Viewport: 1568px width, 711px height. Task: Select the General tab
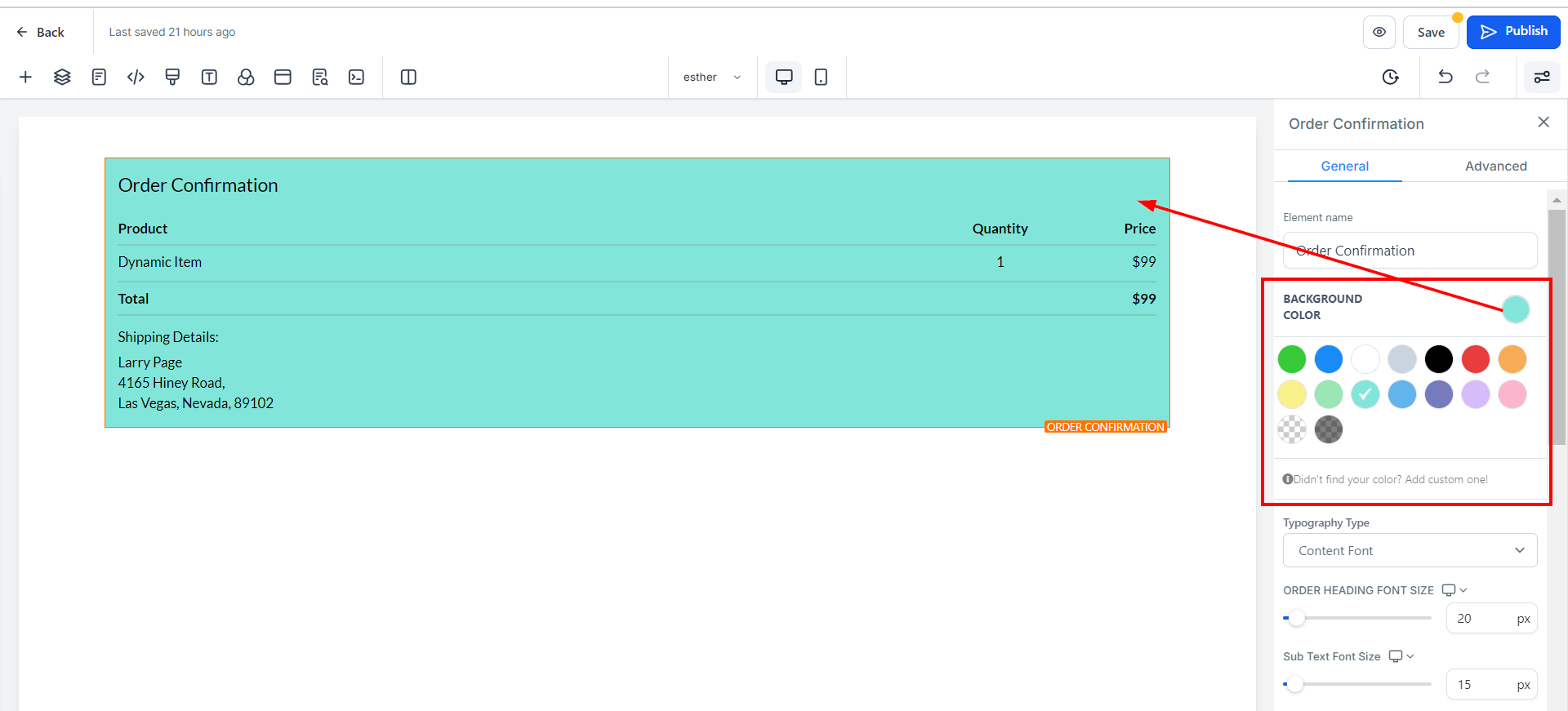point(1344,166)
